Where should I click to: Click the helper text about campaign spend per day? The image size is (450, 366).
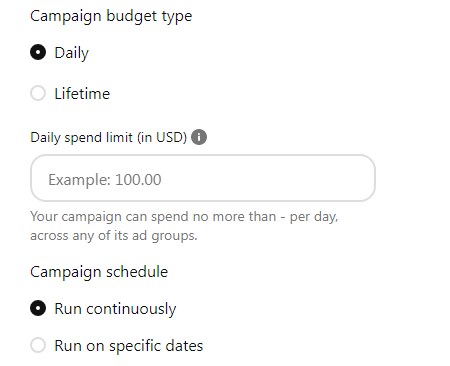[184, 226]
